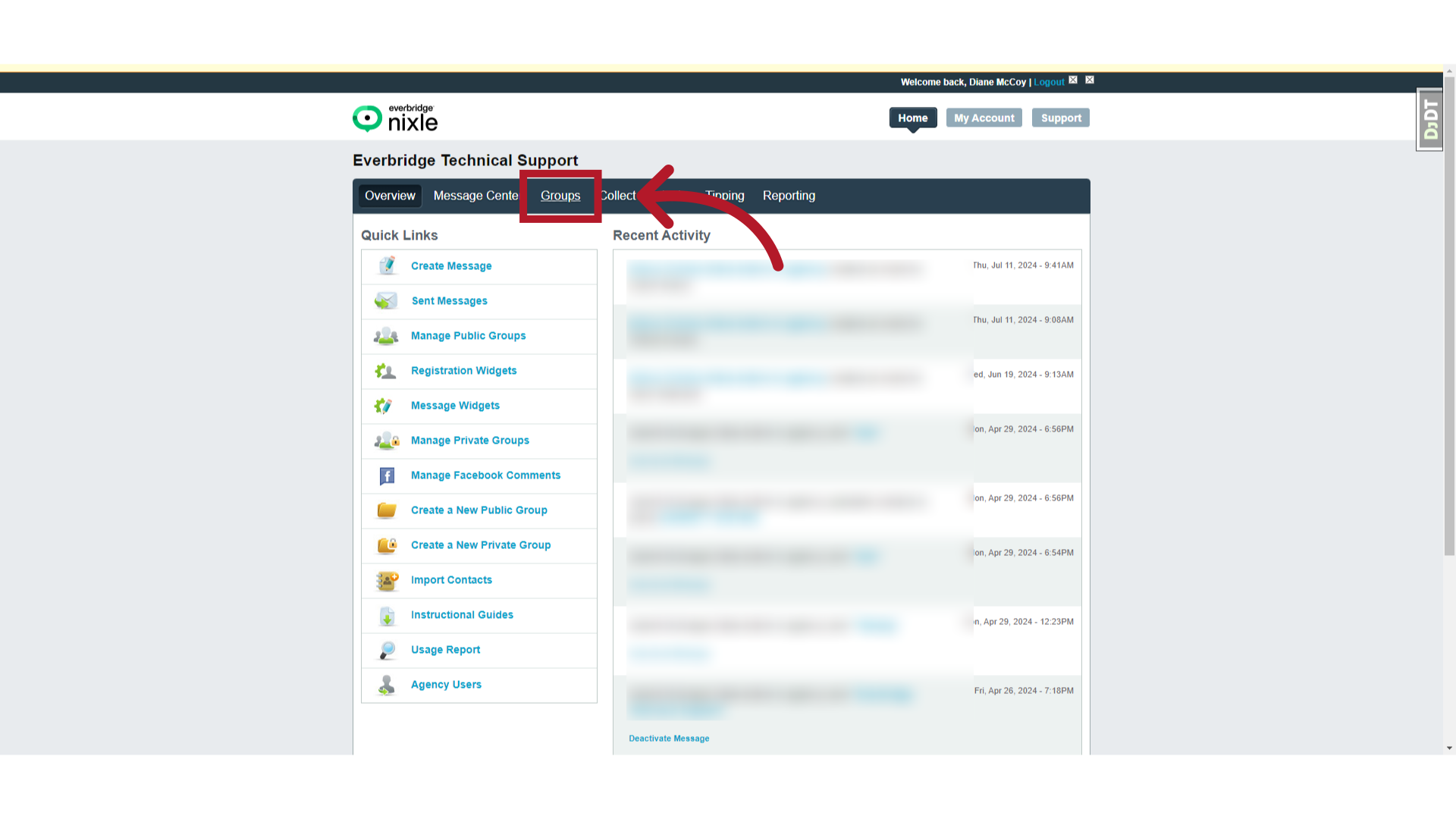Click the Instructional Guides download icon
Image resolution: width=1456 pixels, height=819 pixels.
(387, 615)
